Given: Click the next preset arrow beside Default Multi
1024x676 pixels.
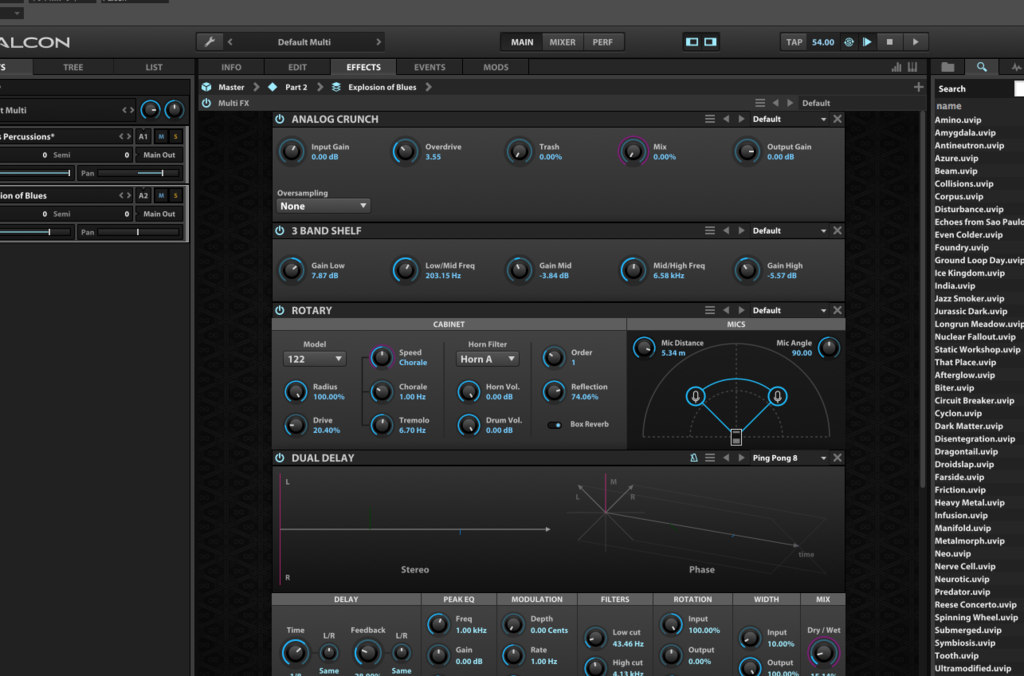Looking at the screenshot, I should pyautogui.click(x=378, y=42).
